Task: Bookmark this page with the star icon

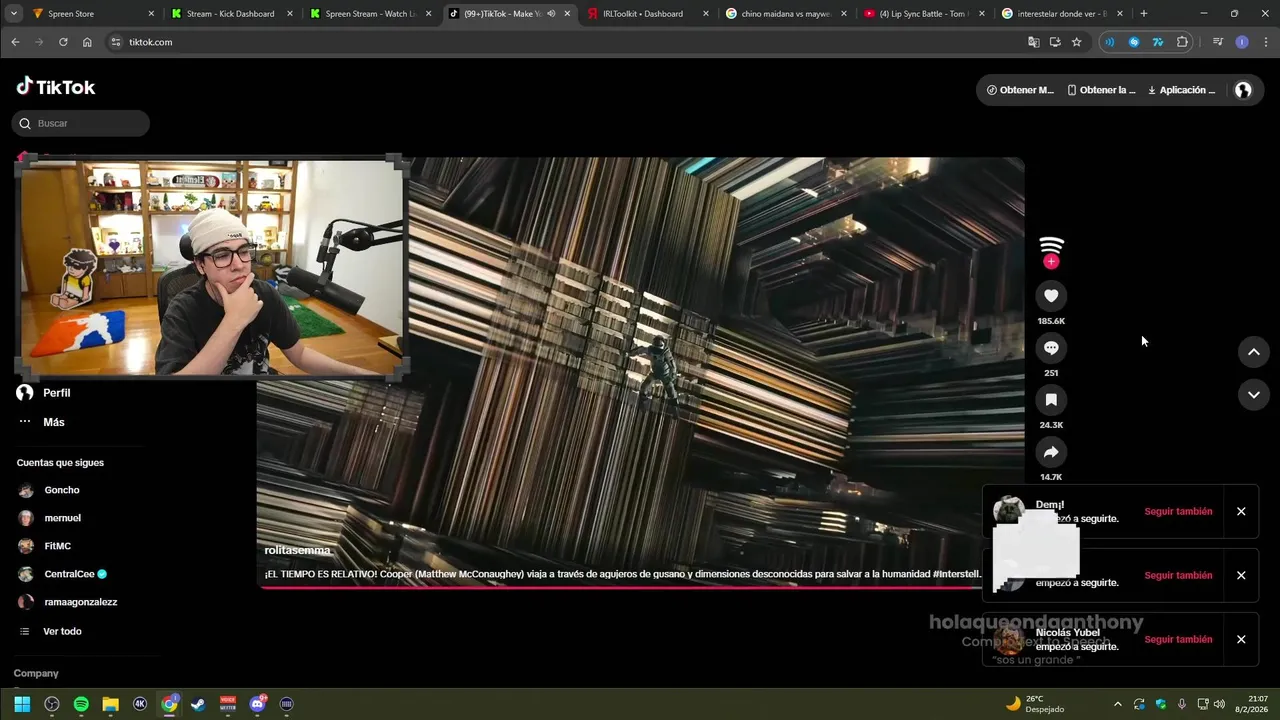Action: 1076,42
